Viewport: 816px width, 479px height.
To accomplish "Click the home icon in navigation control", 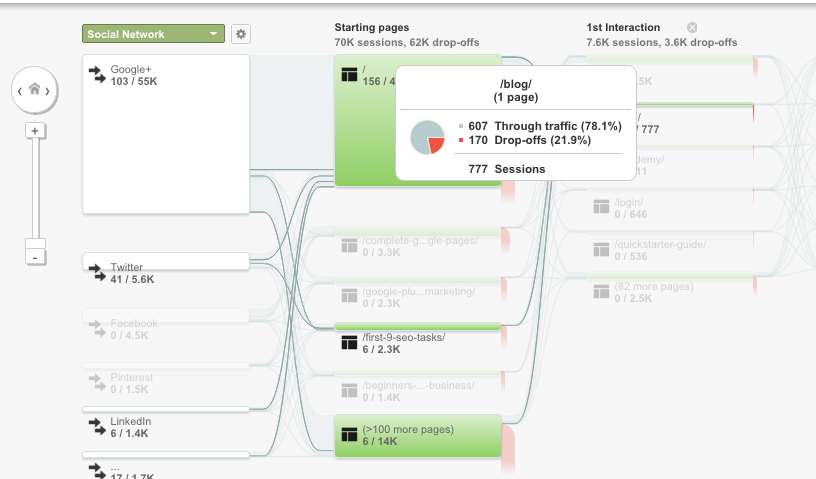I will [34, 89].
